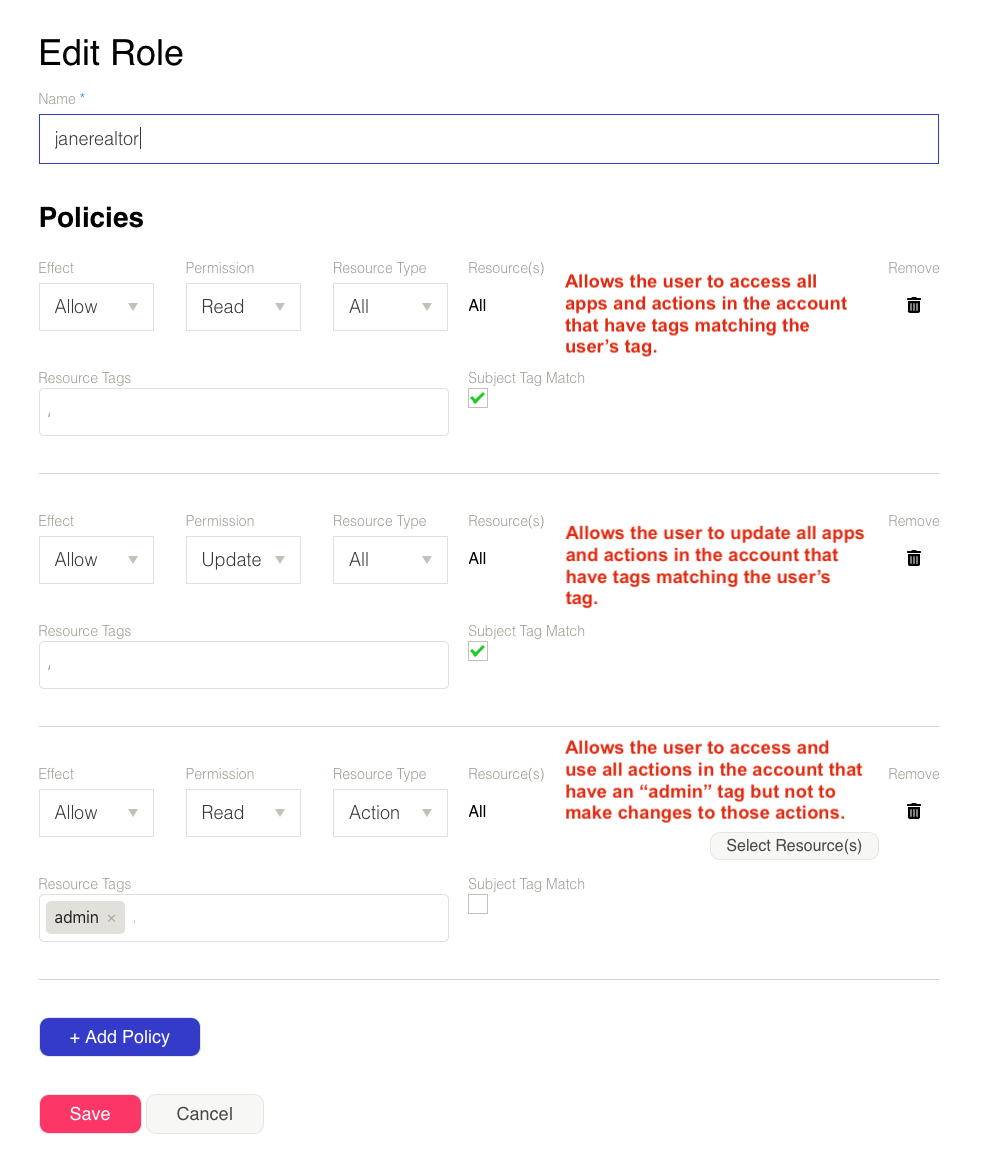Delete the first Read policy with trash icon

tap(913, 306)
